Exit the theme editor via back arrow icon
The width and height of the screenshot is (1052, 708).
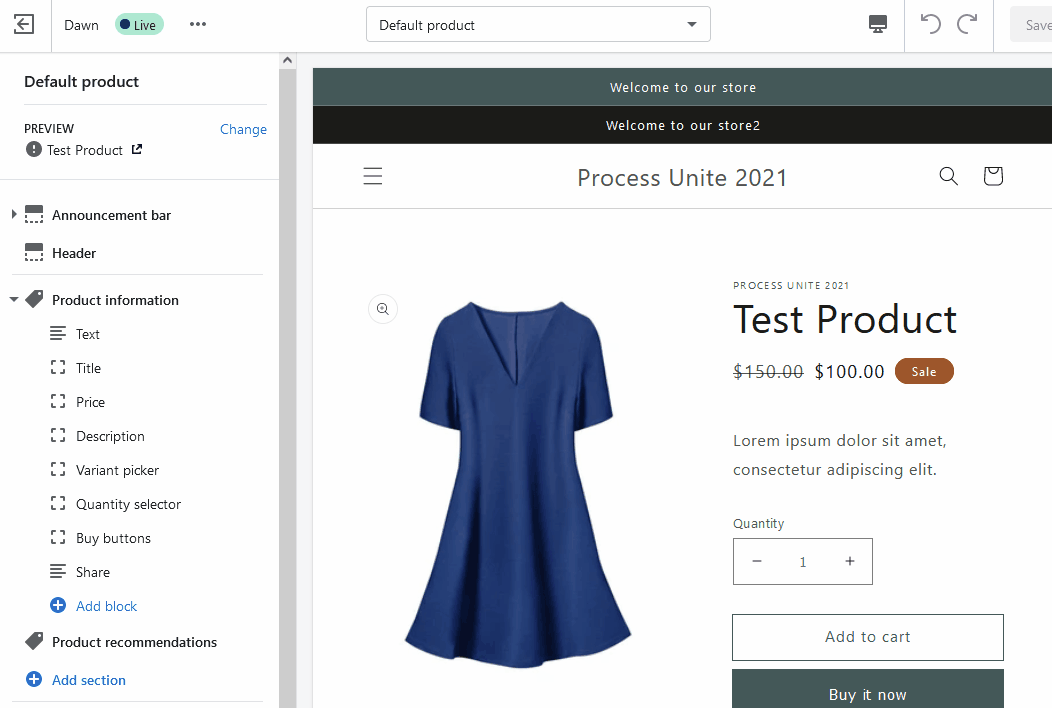coord(23,25)
